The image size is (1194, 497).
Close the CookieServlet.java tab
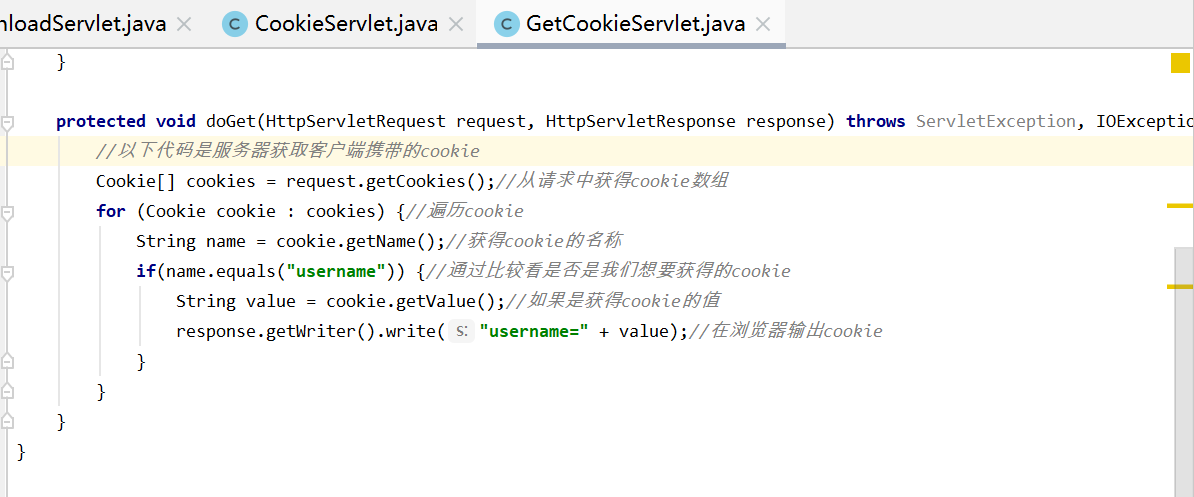[455, 24]
